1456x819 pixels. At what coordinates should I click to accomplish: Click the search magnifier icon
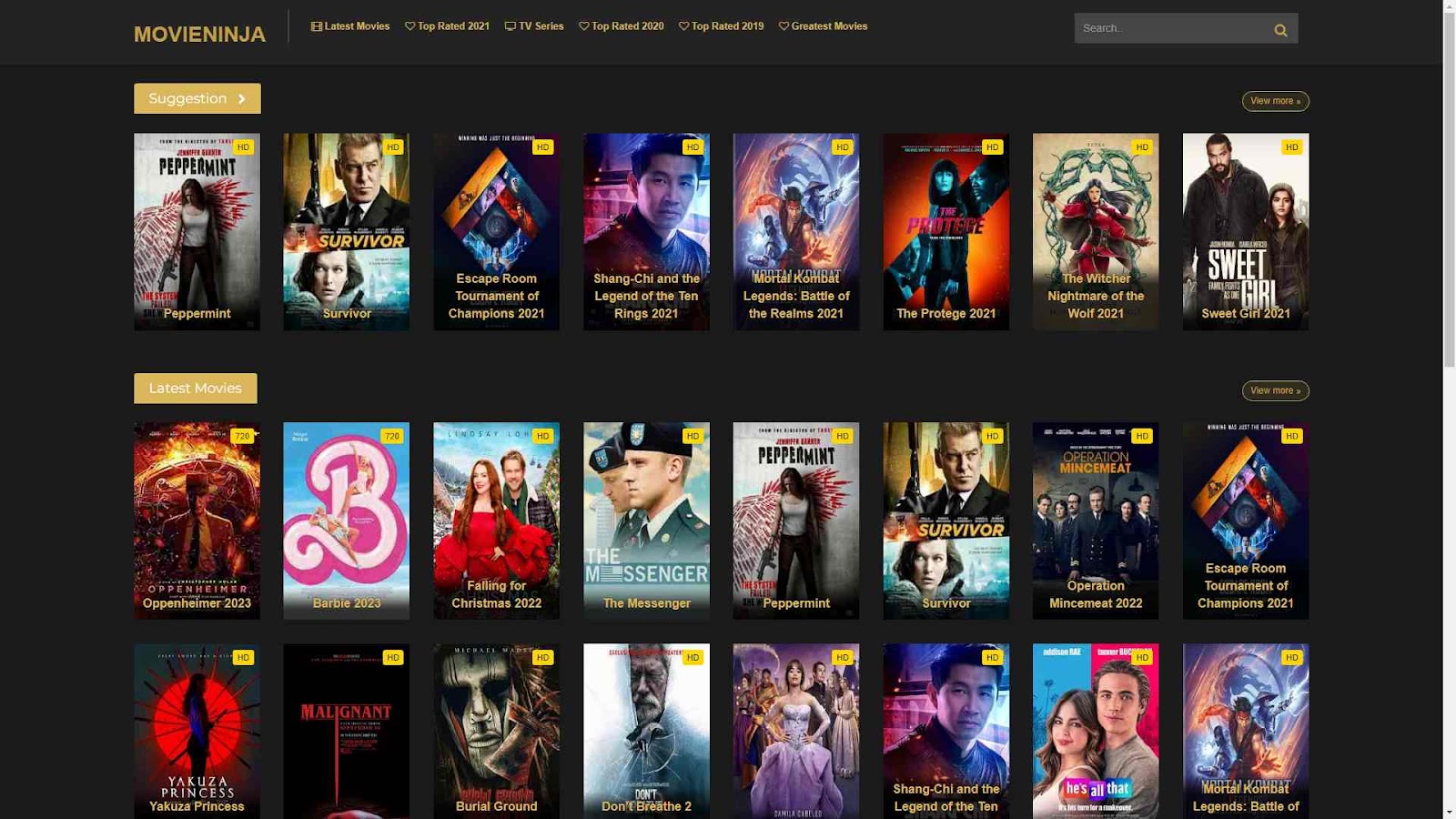1280,30
